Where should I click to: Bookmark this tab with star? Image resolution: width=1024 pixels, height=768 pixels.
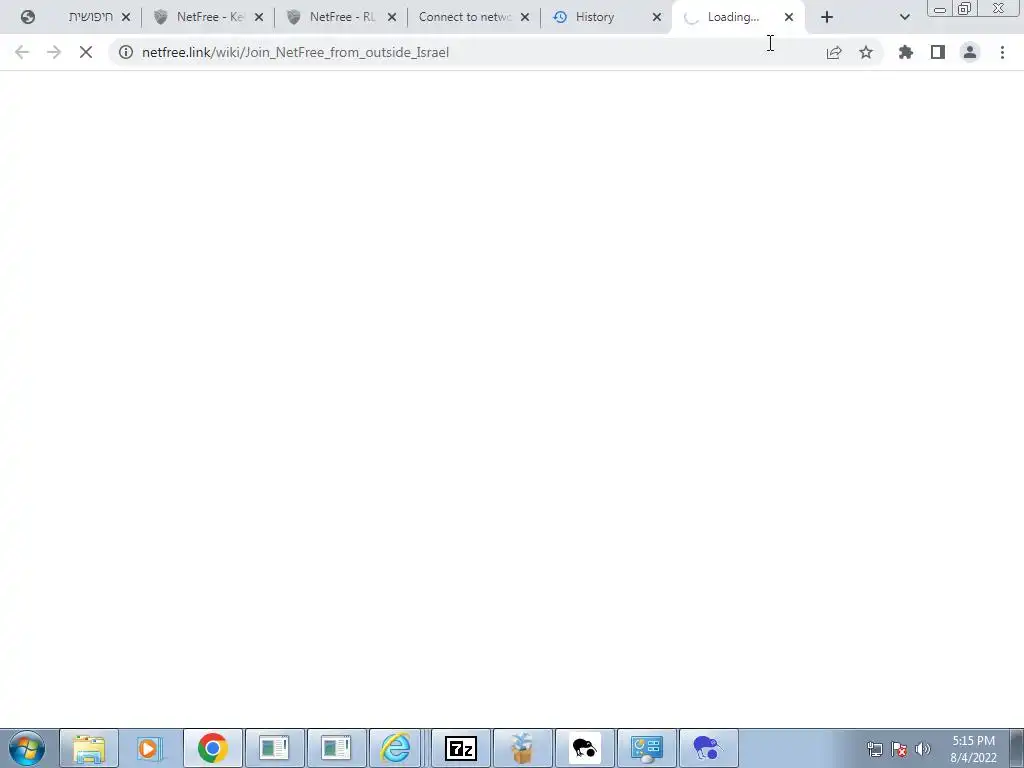pyautogui.click(x=866, y=52)
